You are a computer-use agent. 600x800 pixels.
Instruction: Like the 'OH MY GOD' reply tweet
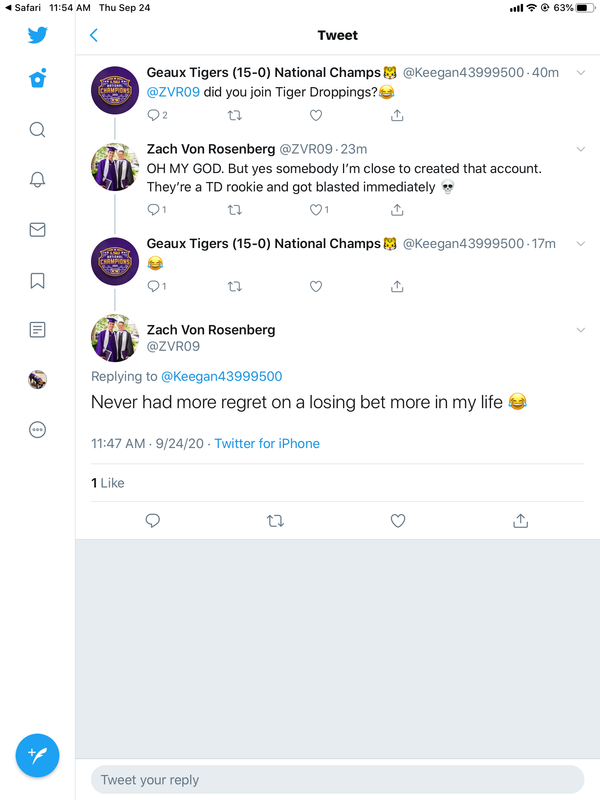click(316, 210)
